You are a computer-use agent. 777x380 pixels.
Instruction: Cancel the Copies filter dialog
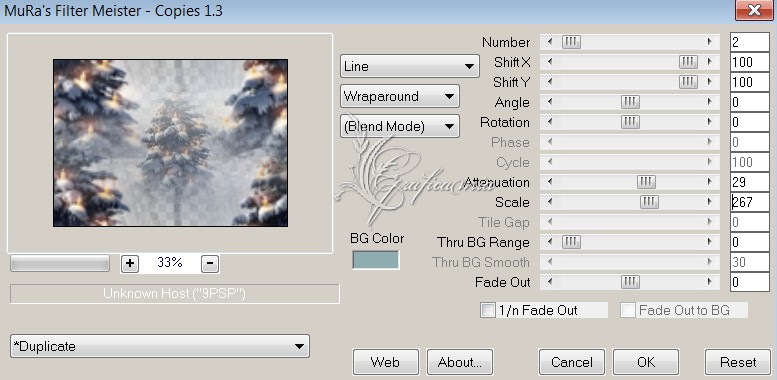571,362
